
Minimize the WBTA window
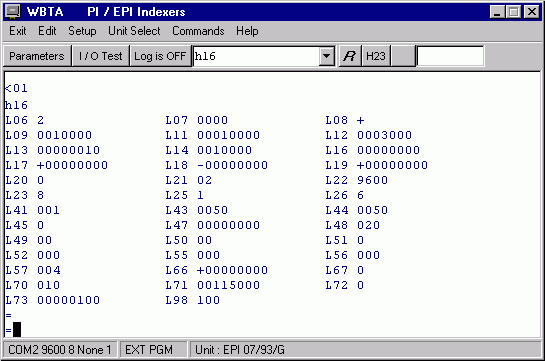(x=497, y=12)
